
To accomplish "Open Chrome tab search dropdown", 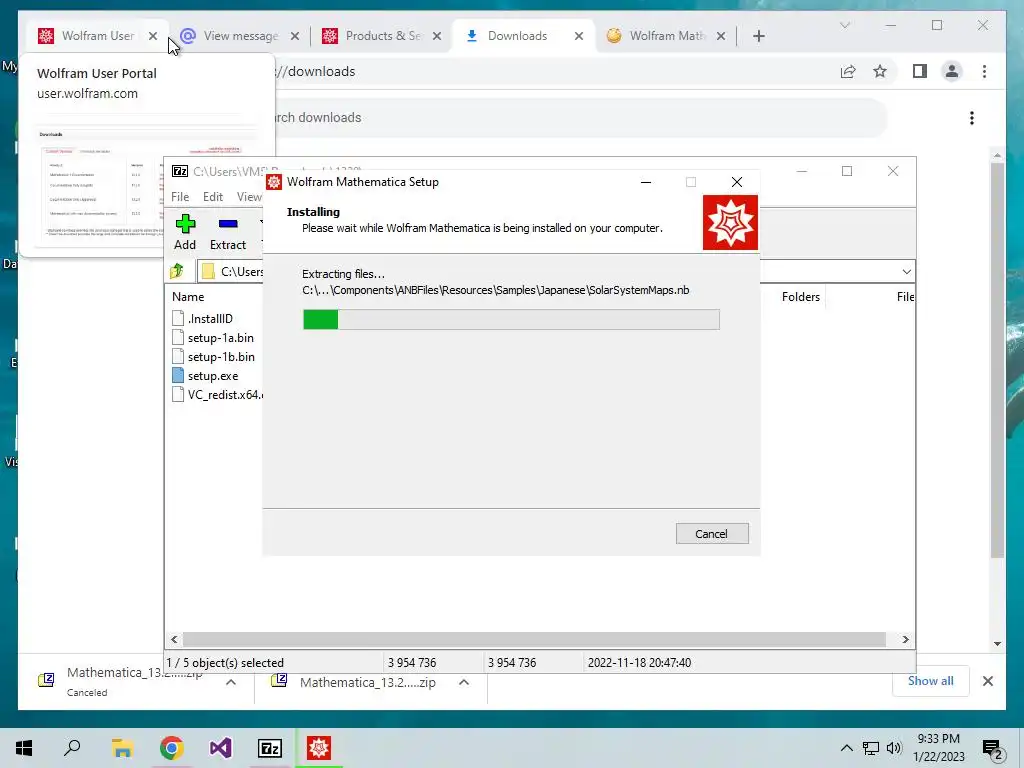I will coord(845,25).
